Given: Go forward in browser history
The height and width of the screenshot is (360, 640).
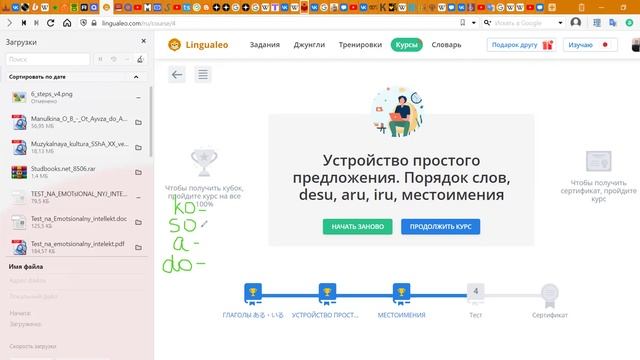Looking at the screenshot, I should 9,23.
